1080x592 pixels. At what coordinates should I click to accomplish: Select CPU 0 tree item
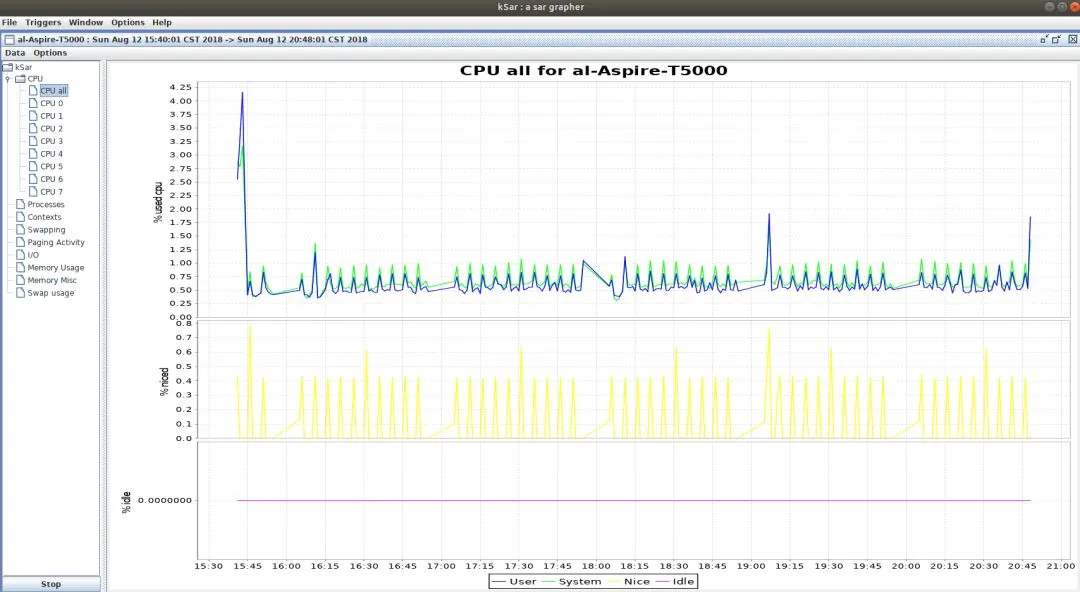[x=52, y=103]
